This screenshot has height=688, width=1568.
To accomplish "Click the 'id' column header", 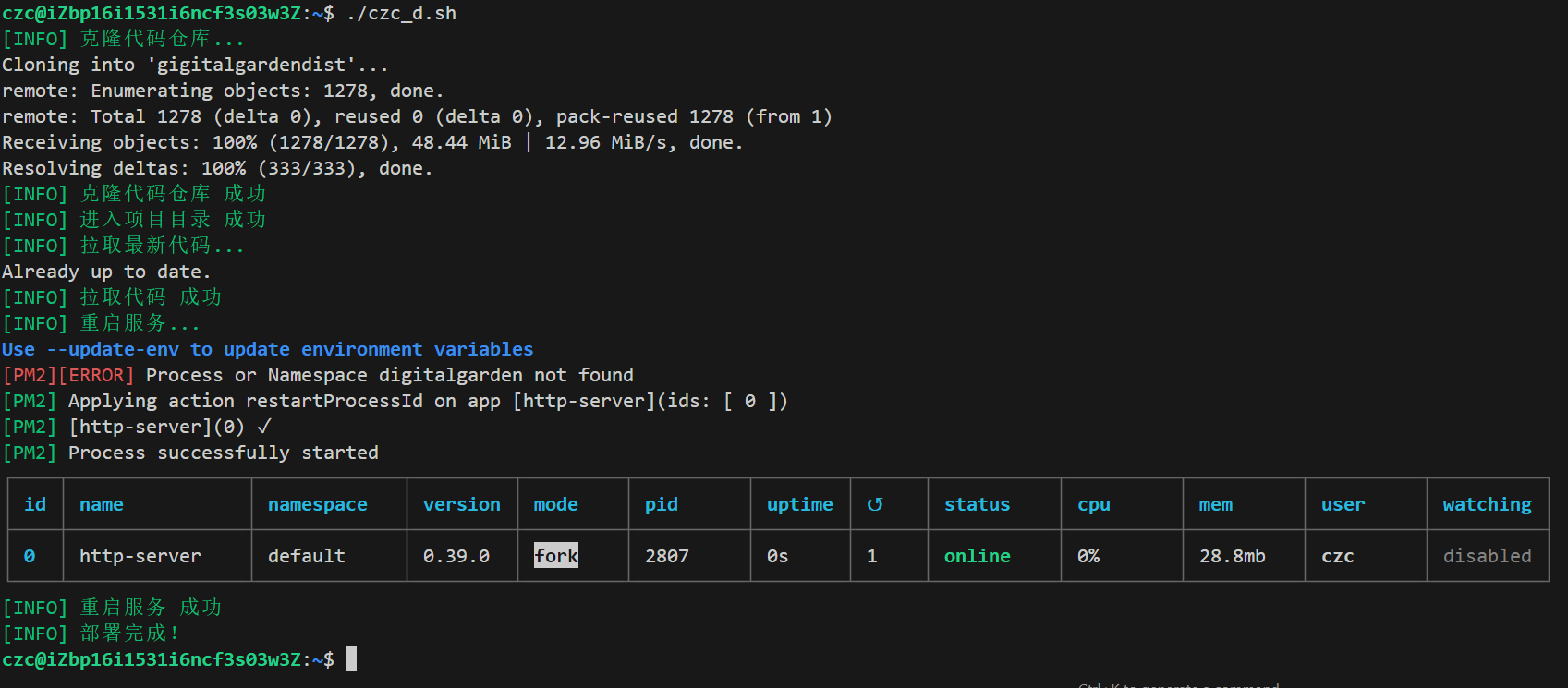I will point(35,504).
